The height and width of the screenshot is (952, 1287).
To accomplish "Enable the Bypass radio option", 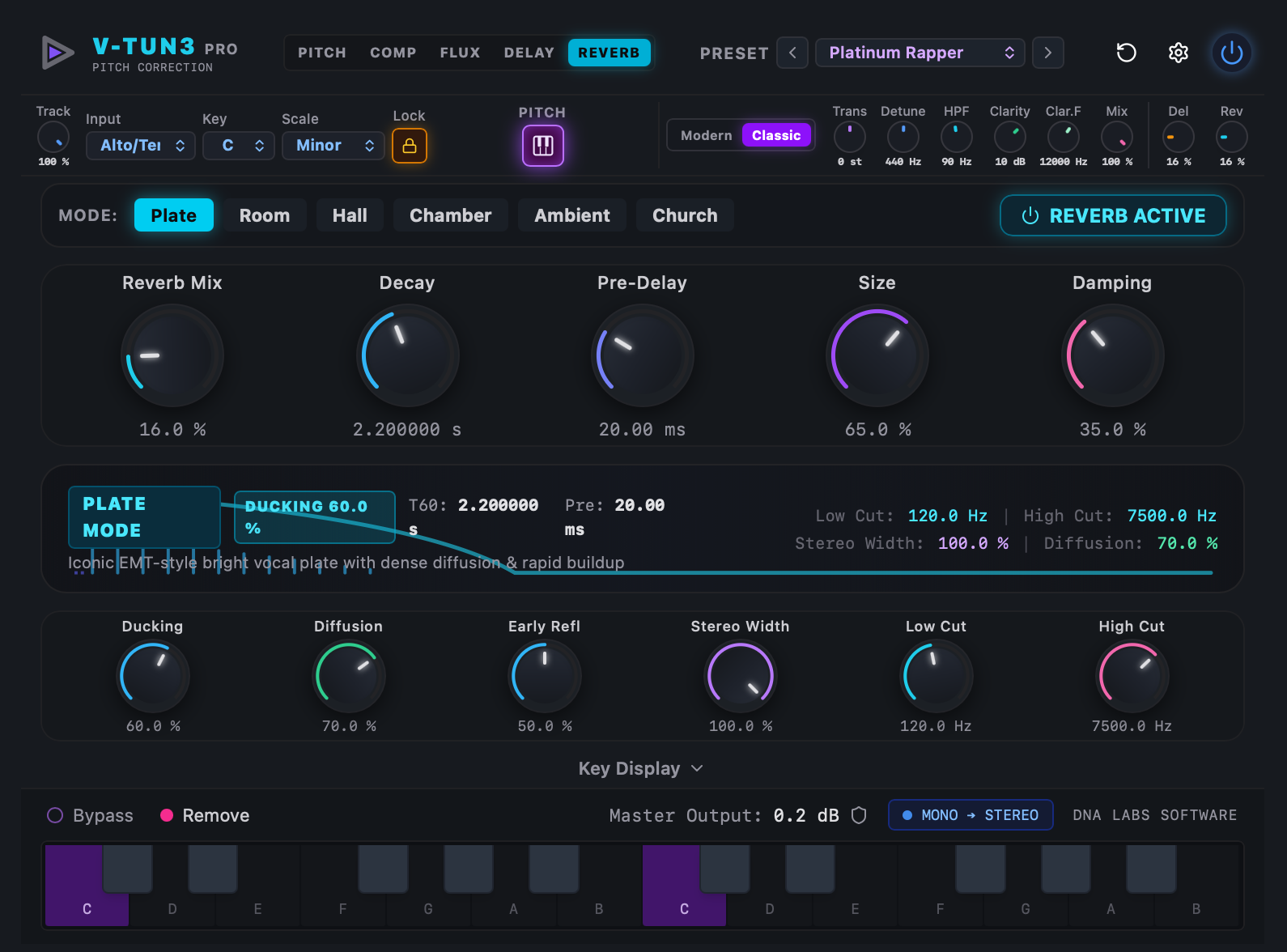I will pyautogui.click(x=90, y=815).
